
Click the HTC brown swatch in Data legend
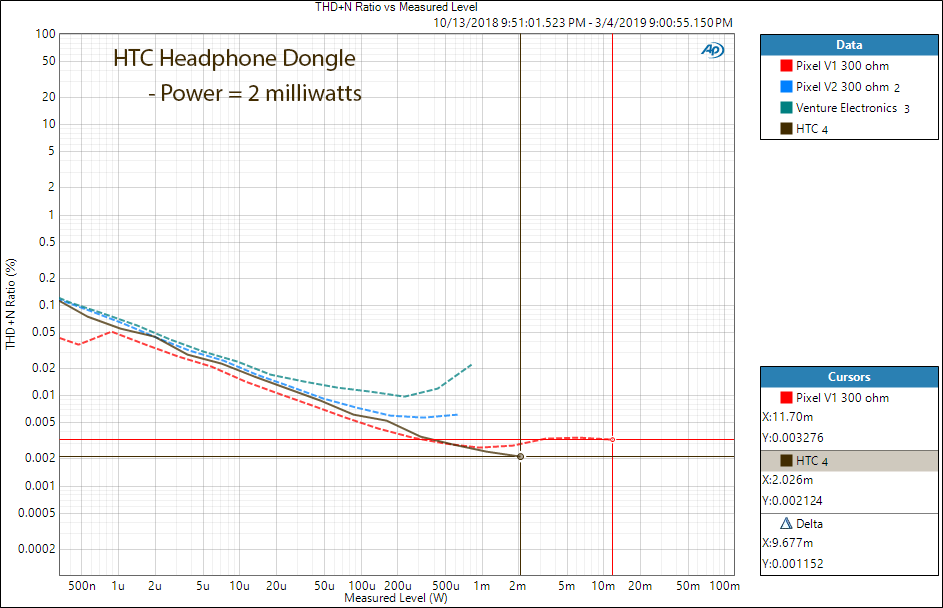[x=786, y=129]
